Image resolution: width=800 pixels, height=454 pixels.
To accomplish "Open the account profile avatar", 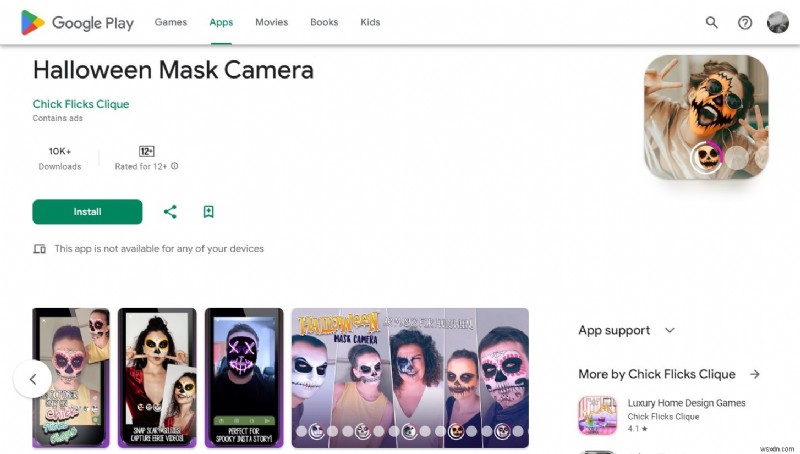I will [778, 22].
